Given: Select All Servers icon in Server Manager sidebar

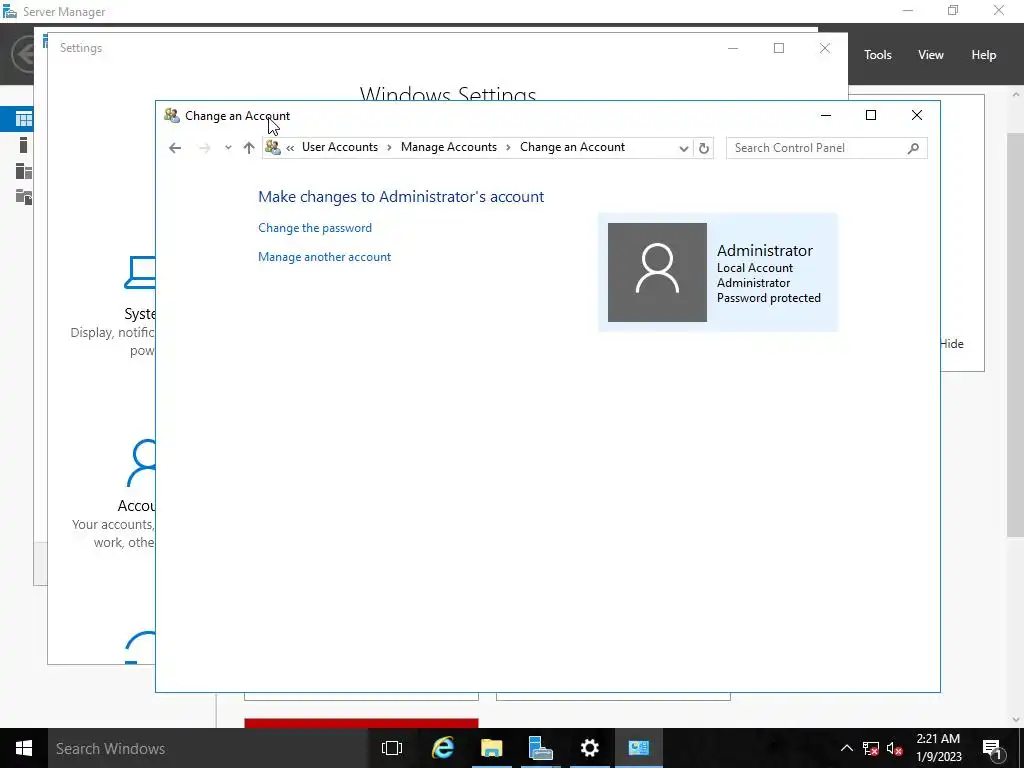Looking at the screenshot, I should pyautogui.click(x=24, y=171).
